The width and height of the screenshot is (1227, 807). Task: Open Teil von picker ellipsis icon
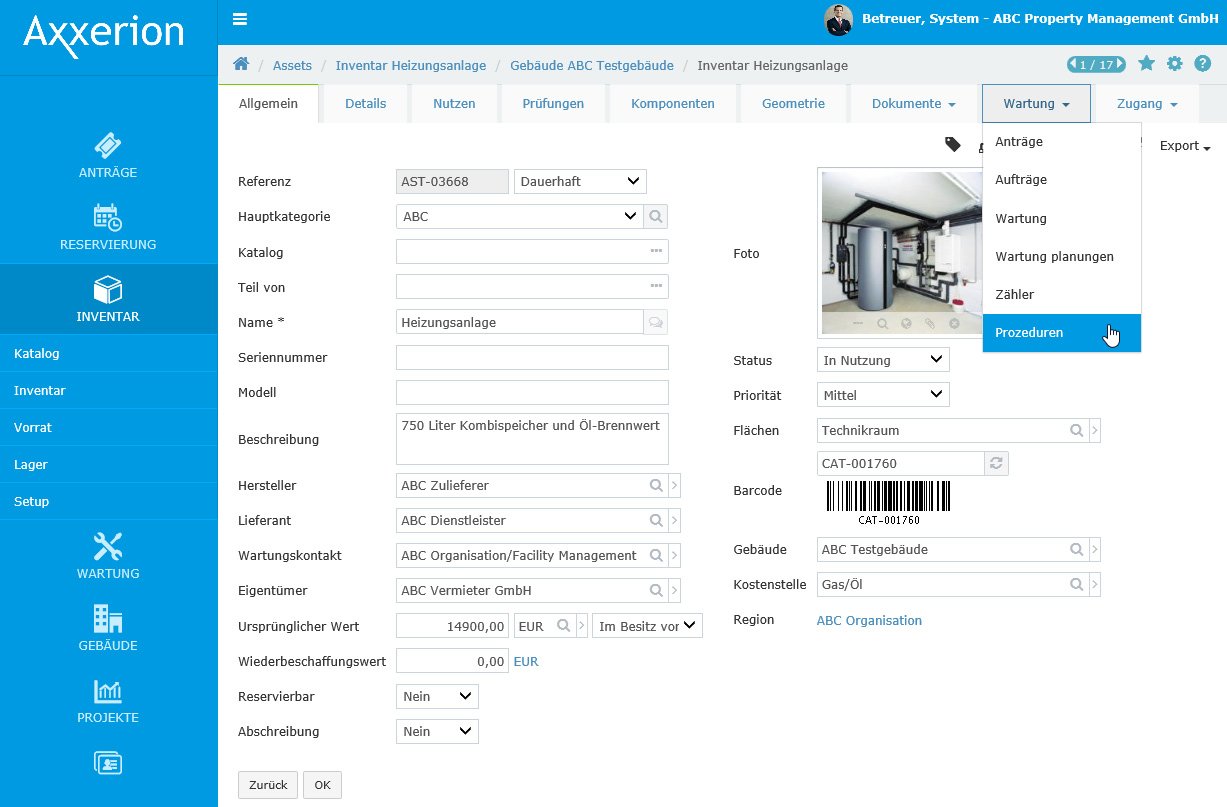(x=656, y=287)
